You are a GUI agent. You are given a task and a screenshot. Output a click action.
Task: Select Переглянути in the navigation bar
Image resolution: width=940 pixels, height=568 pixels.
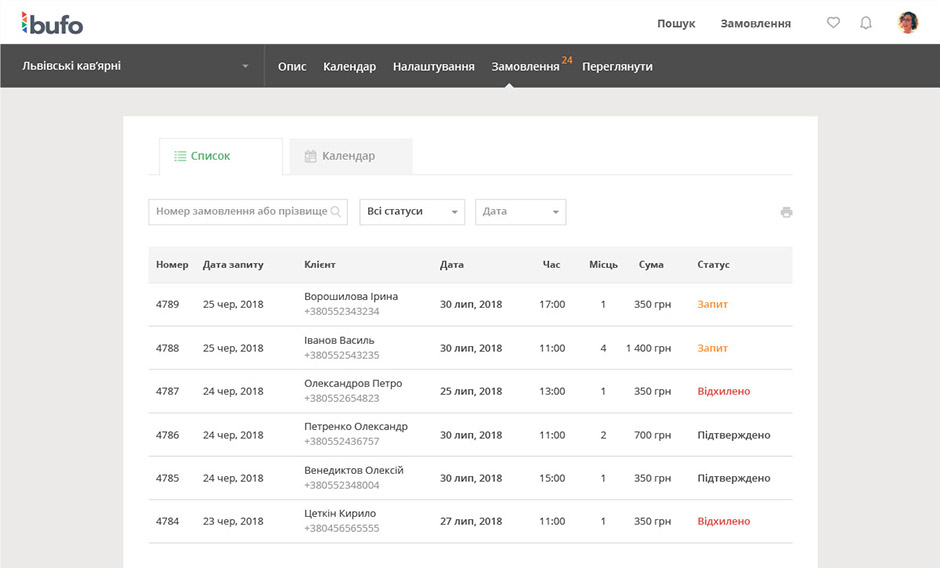(x=617, y=67)
